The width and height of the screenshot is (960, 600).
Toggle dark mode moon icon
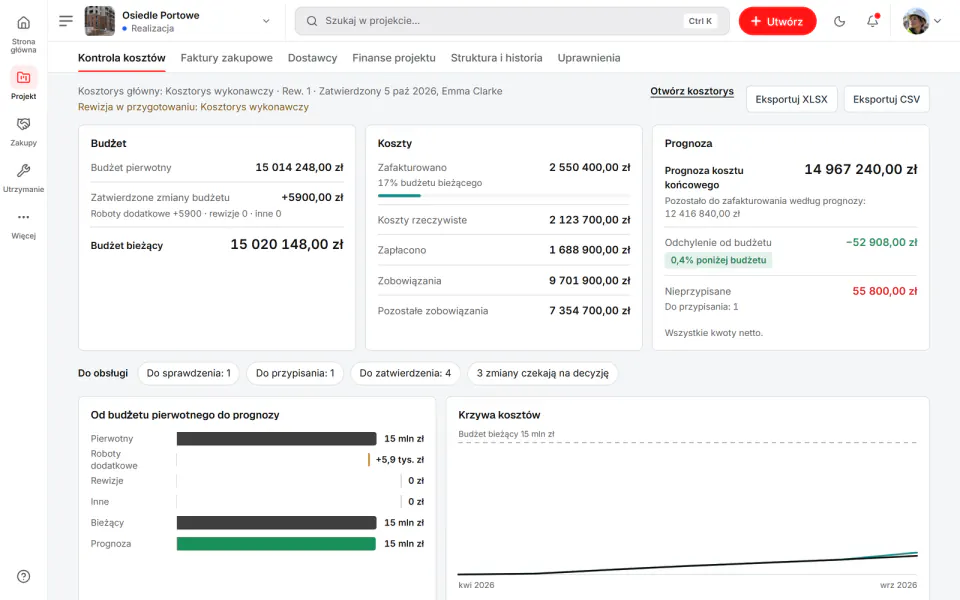pos(839,21)
